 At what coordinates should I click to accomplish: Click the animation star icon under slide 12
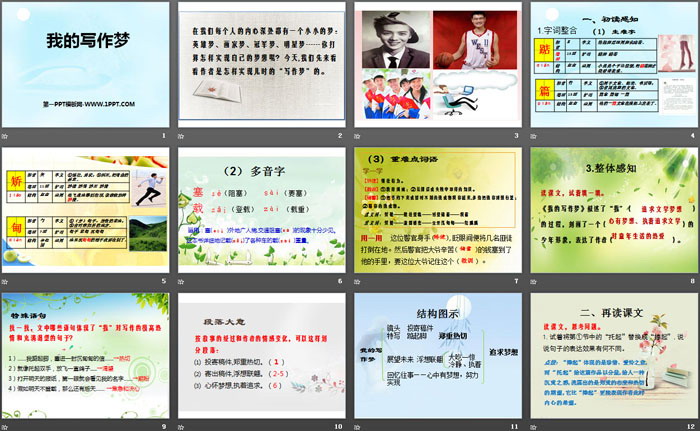tap(533, 427)
